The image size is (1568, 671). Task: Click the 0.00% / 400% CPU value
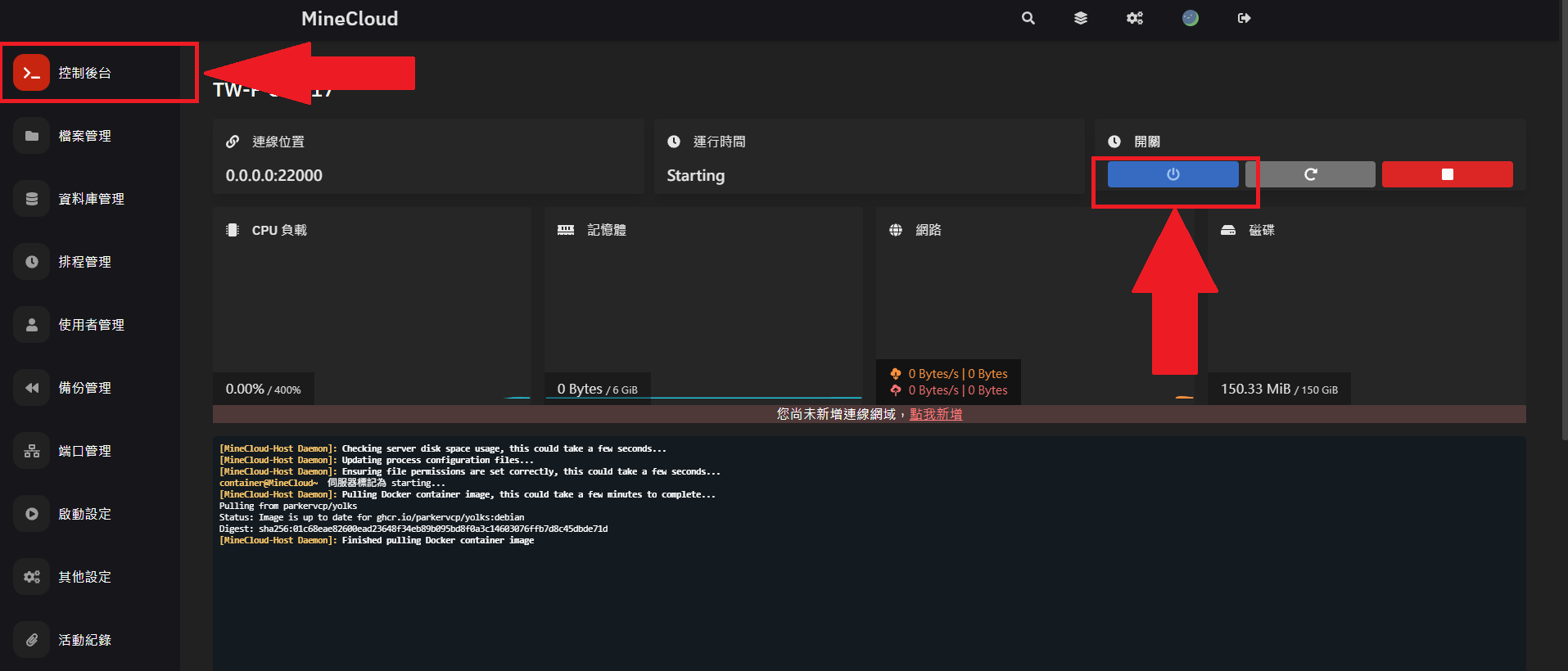click(x=264, y=390)
